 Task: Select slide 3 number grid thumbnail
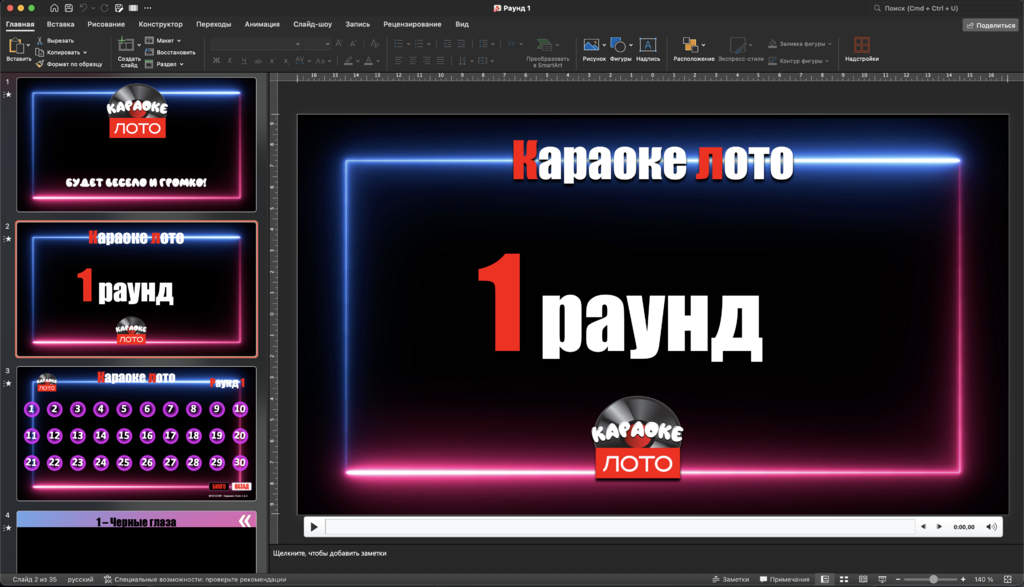tap(136, 433)
